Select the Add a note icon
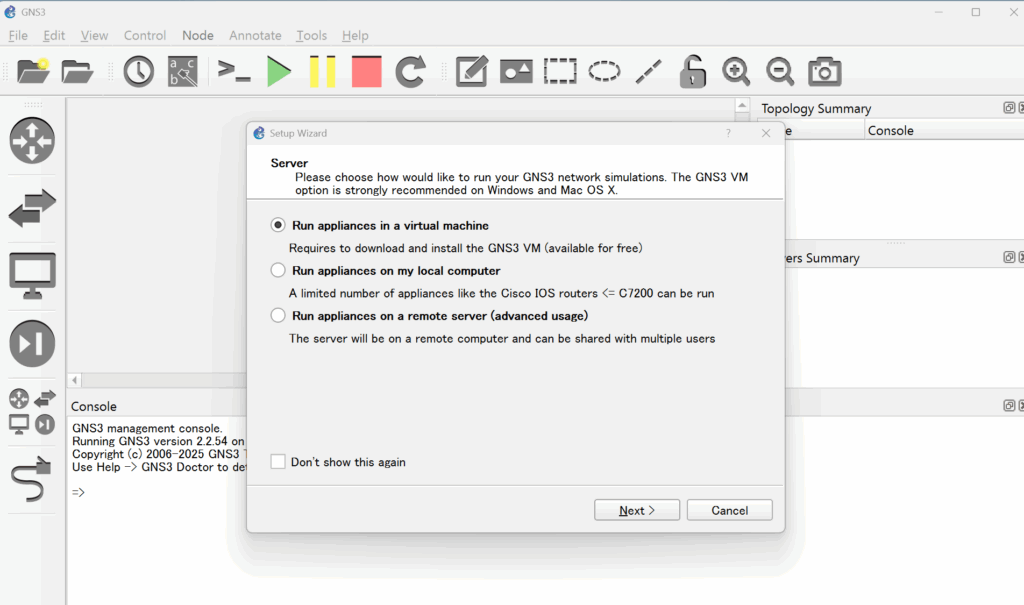1024x605 pixels. click(x=472, y=71)
